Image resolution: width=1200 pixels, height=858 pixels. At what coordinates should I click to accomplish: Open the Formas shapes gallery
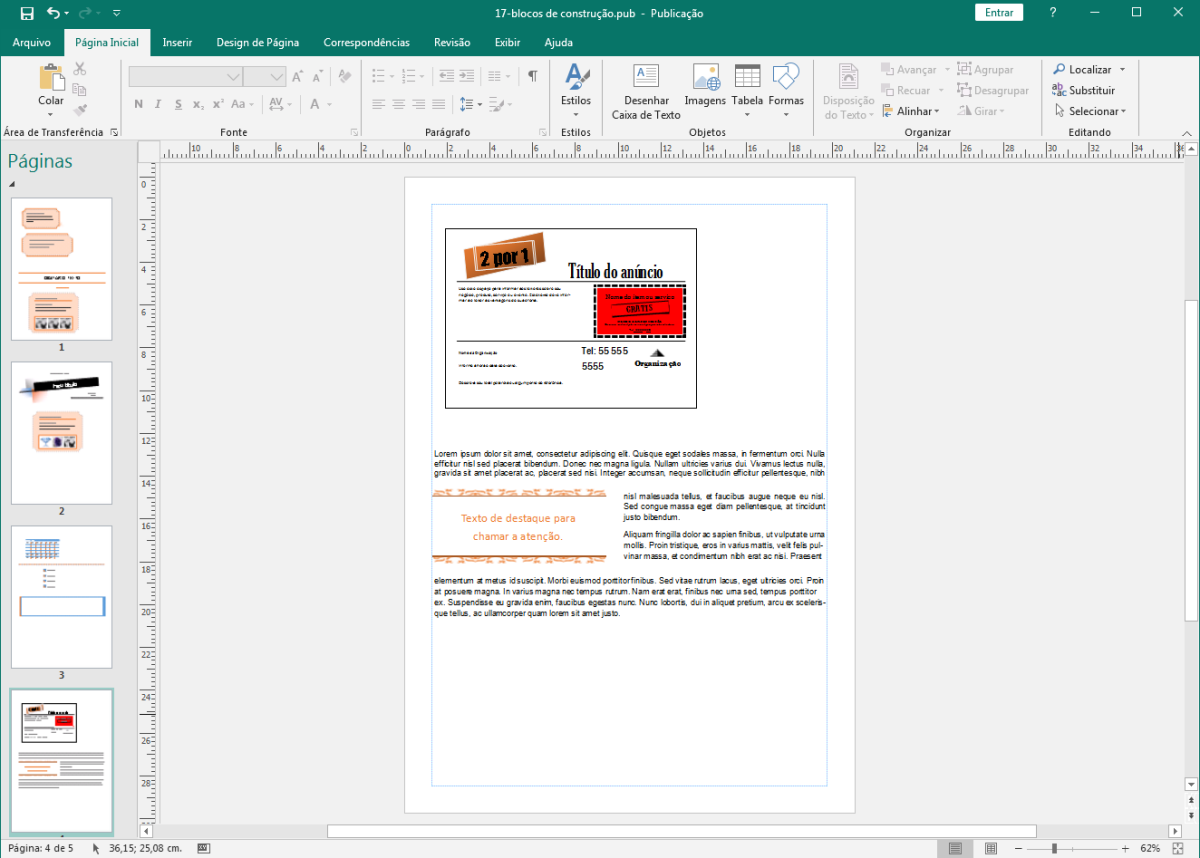[786, 89]
